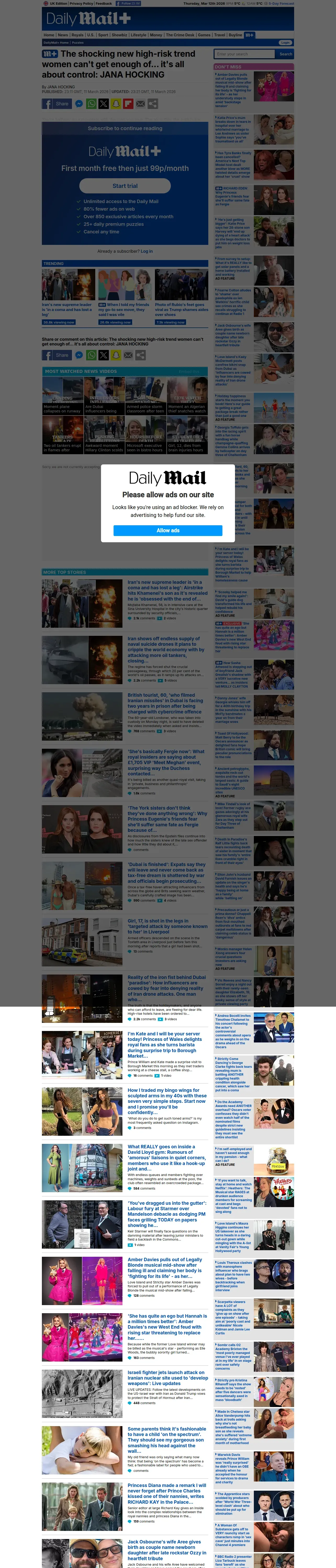
Task: Open sidebar story 'Katie Price's mum breaks down'
Action: pyautogui.click(x=234, y=129)
